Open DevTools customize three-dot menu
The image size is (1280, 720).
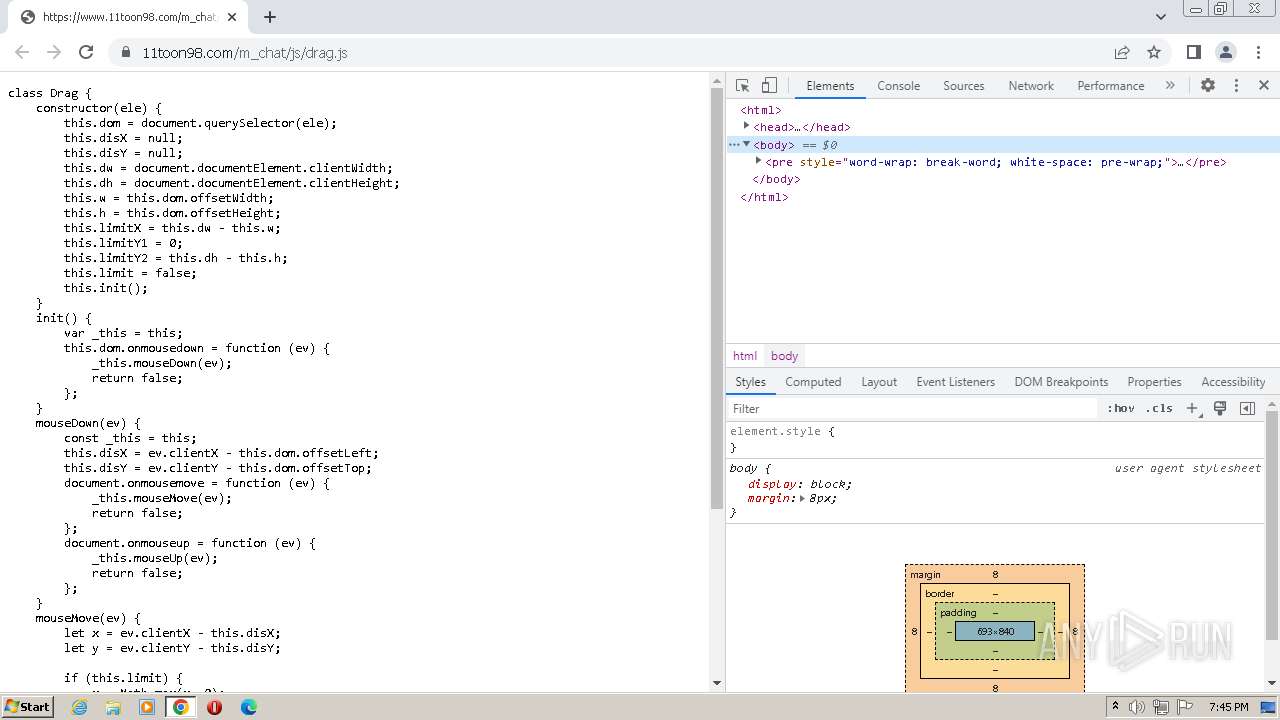point(1236,86)
